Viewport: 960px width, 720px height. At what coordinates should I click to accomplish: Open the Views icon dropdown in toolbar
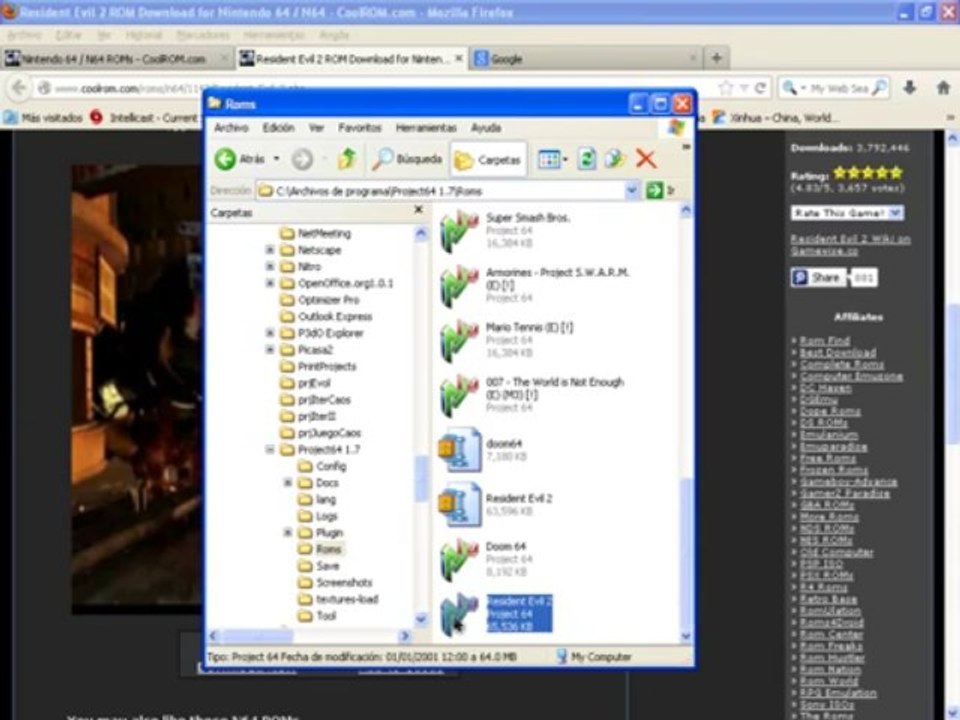click(x=552, y=160)
